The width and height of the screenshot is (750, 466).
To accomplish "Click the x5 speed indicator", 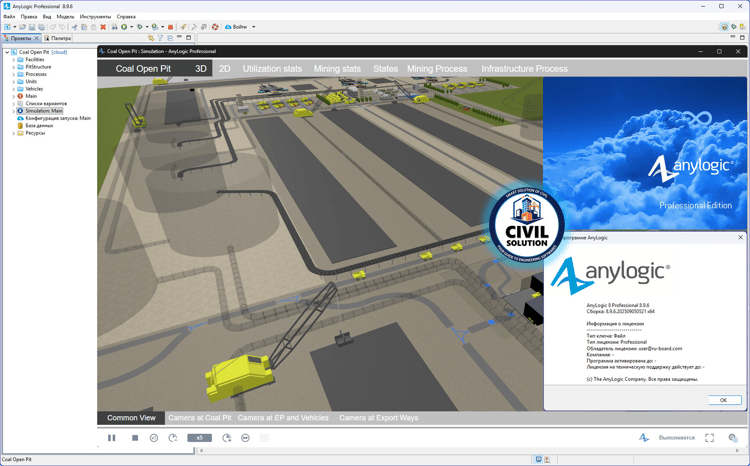I will pos(199,438).
